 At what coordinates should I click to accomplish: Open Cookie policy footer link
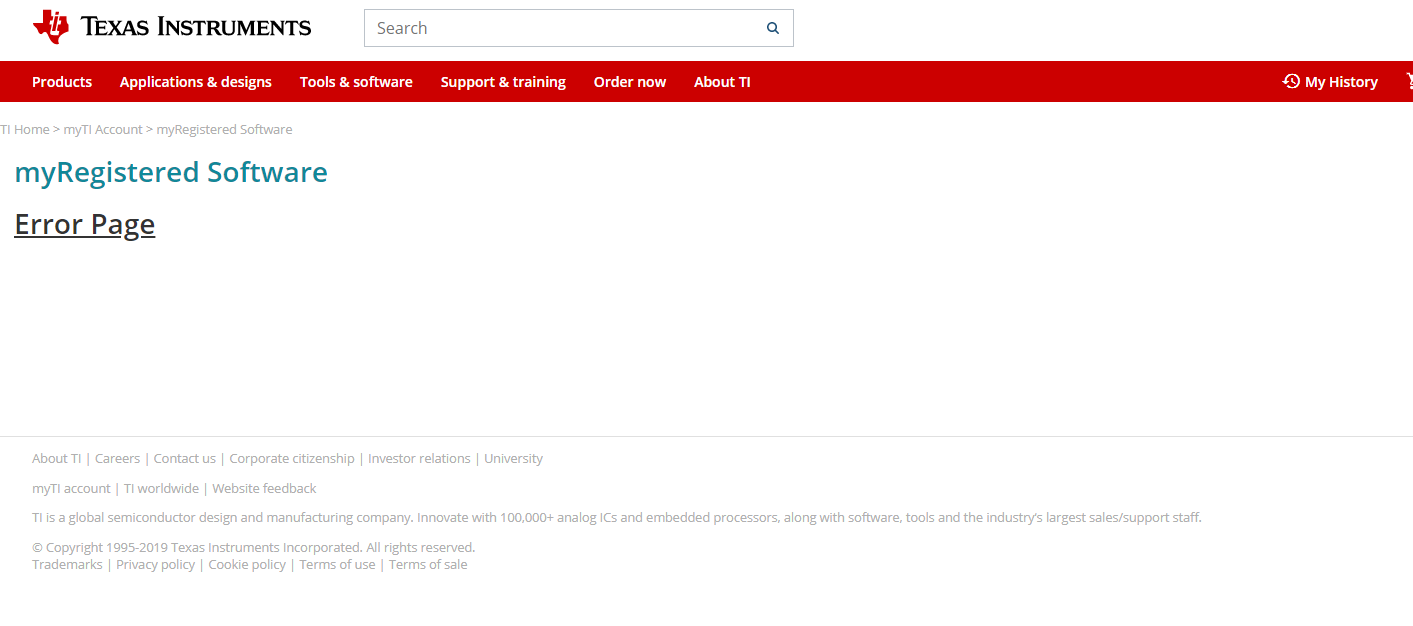[x=247, y=565]
